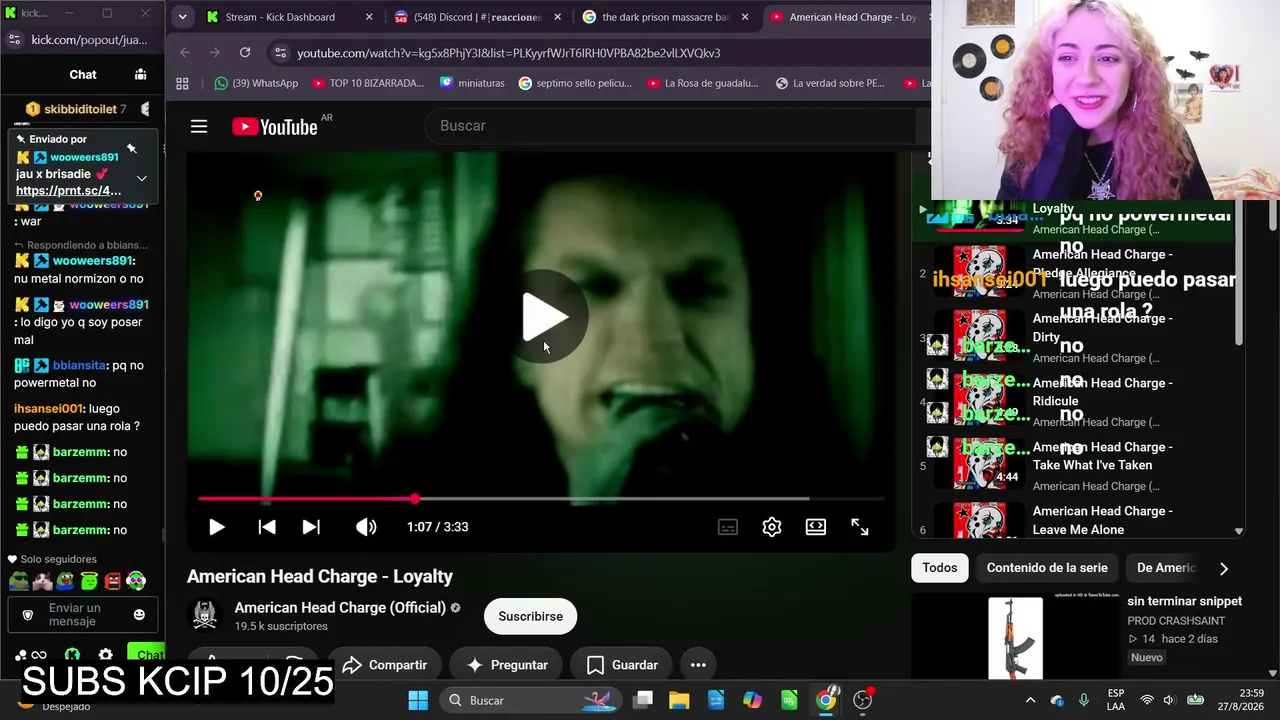Open File Explorer from the taskbar
The image size is (1280, 720).
(679, 700)
